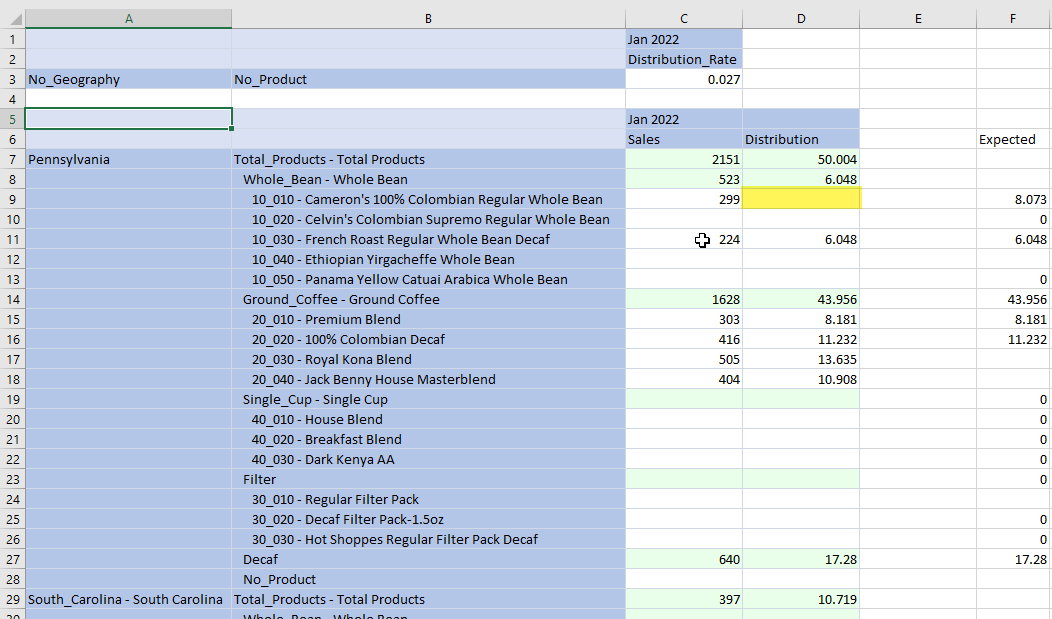
Task: Select column F header
Action: (1013, 19)
